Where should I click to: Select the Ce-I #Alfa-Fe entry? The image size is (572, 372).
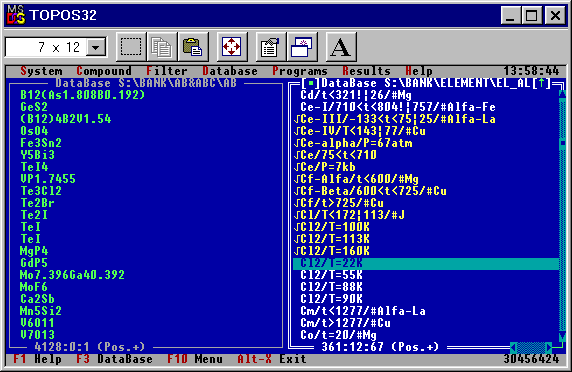tap(398, 107)
